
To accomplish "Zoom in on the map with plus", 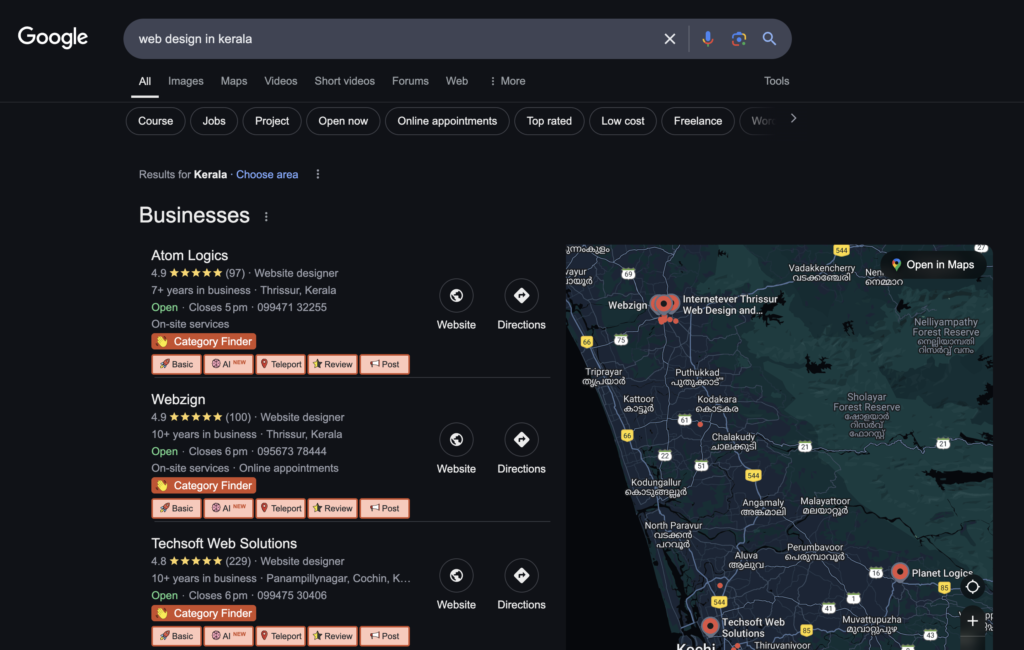I will coord(972,621).
